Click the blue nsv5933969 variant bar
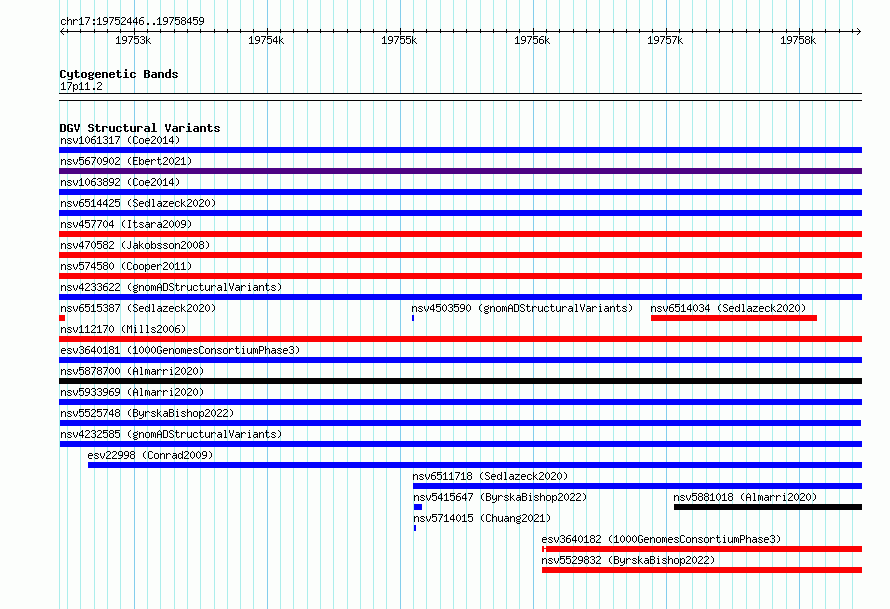The width and height of the screenshot is (890, 609). pyautogui.click(x=460, y=402)
